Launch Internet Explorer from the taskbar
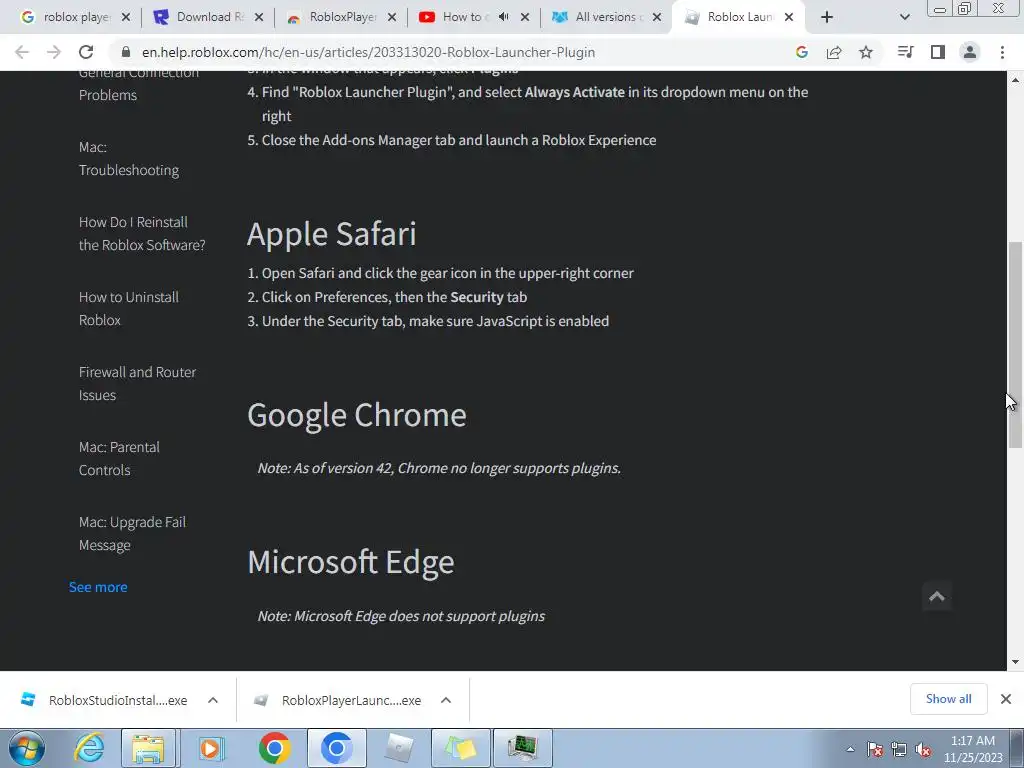The image size is (1024, 768). 89,748
